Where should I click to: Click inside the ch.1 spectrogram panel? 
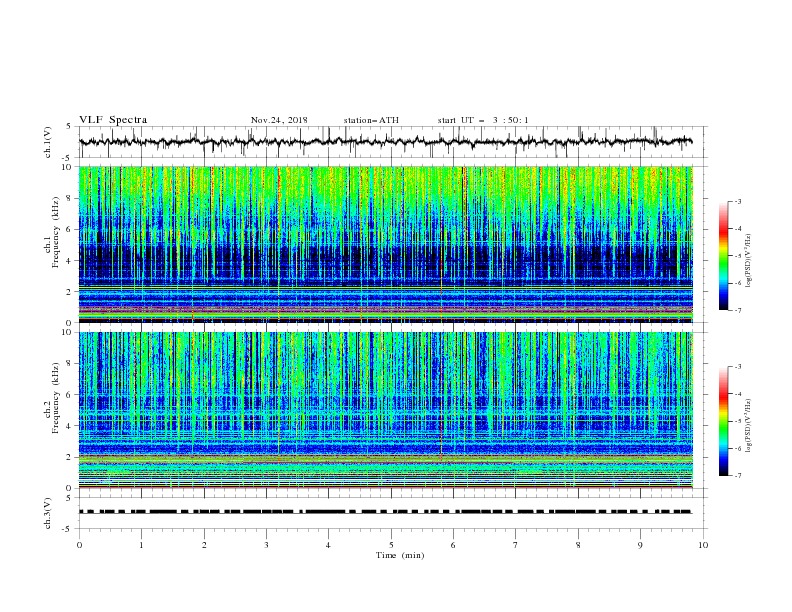coord(386,244)
